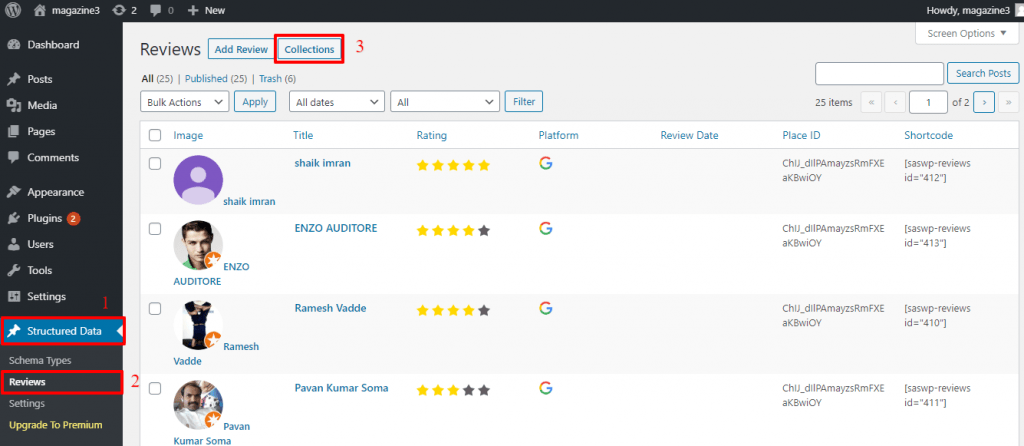Image resolution: width=1024 pixels, height=446 pixels.
Task: Open the ENZO AUDITORE review title
Action: pyautogui.click(x=336, y=229)
